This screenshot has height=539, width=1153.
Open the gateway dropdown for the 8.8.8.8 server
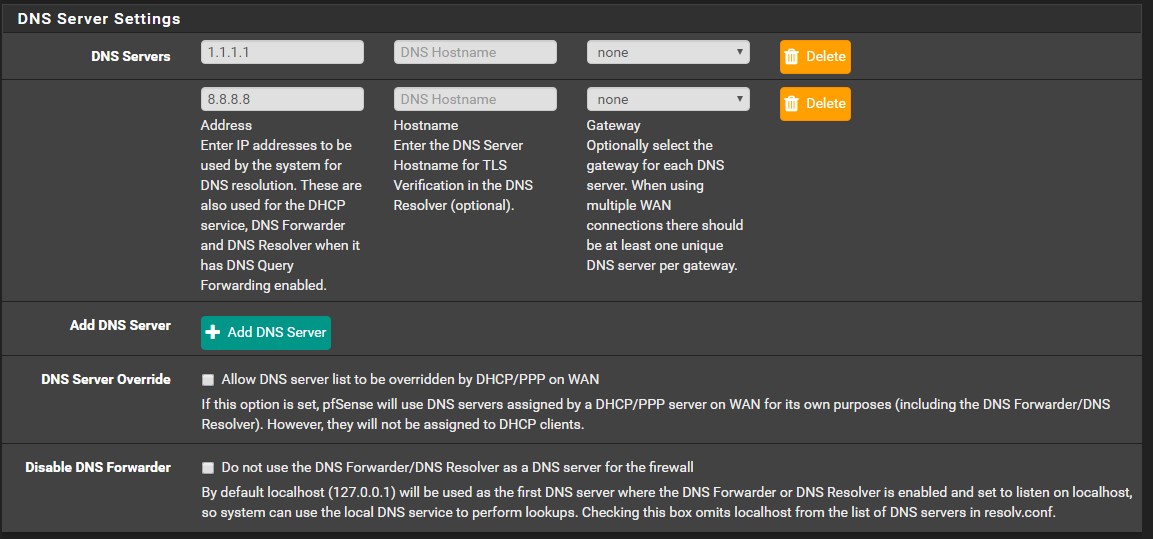click(x=667, y=99)
